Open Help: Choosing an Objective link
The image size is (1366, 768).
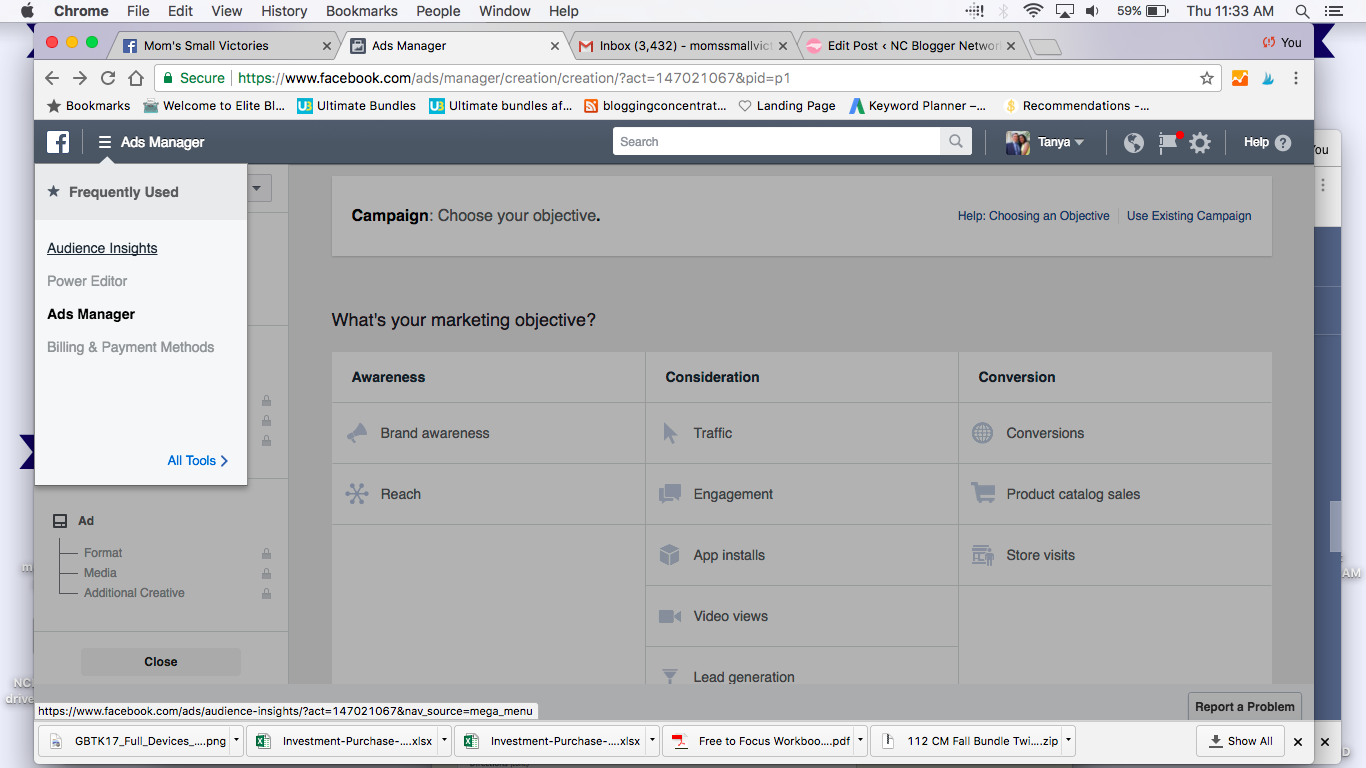pos(1033,216)
